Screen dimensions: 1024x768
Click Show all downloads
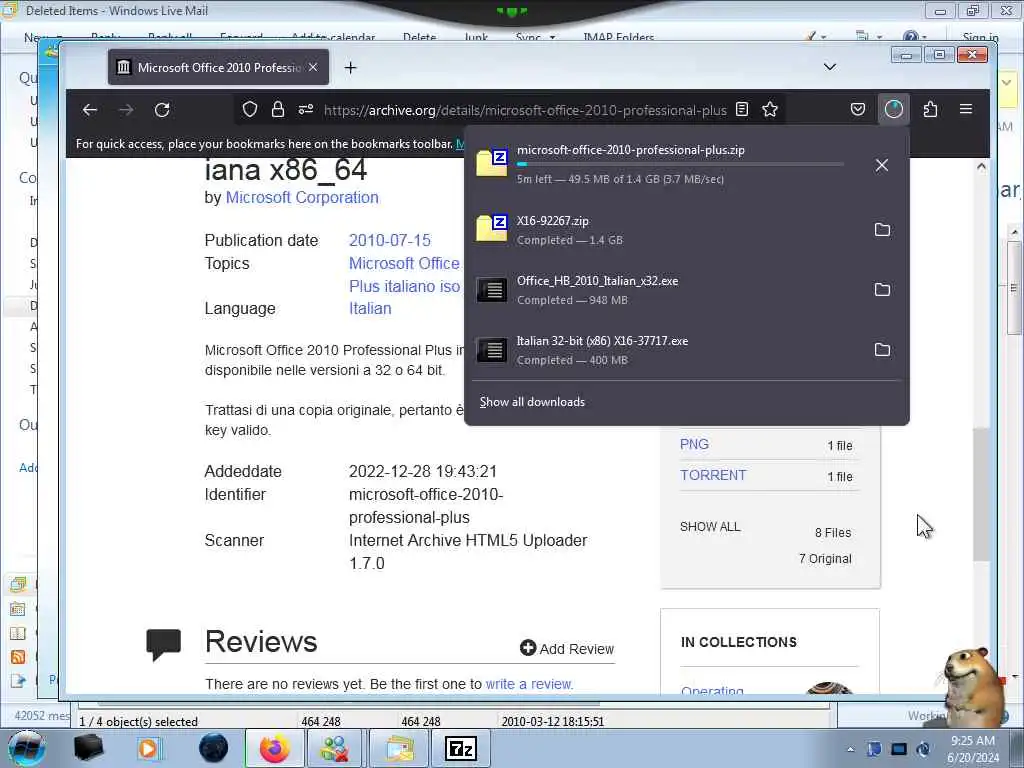click(x=532, y=402)
